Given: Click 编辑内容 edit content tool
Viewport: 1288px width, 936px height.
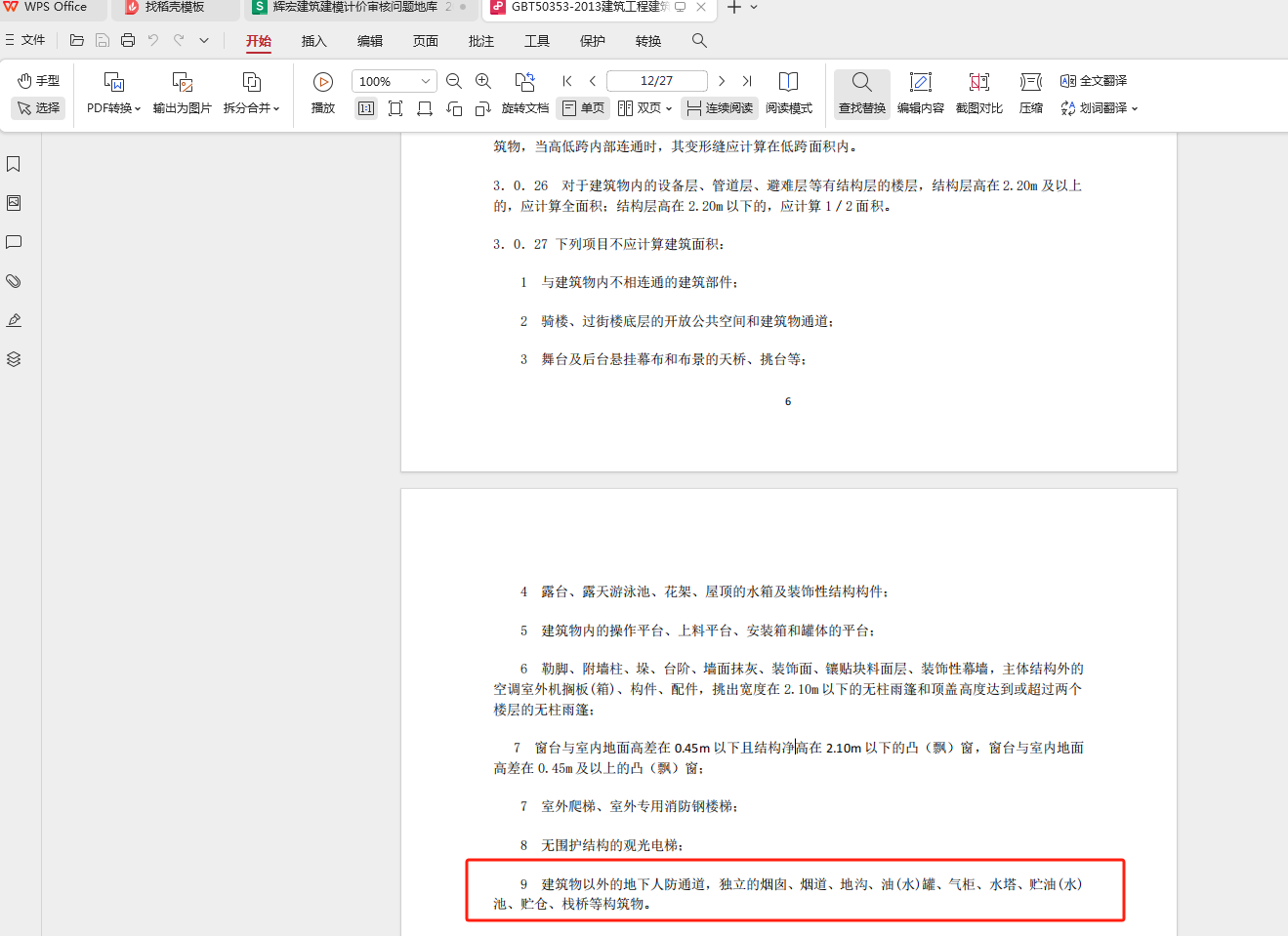Looking at the screenshot, I should [x=921, y=94].
